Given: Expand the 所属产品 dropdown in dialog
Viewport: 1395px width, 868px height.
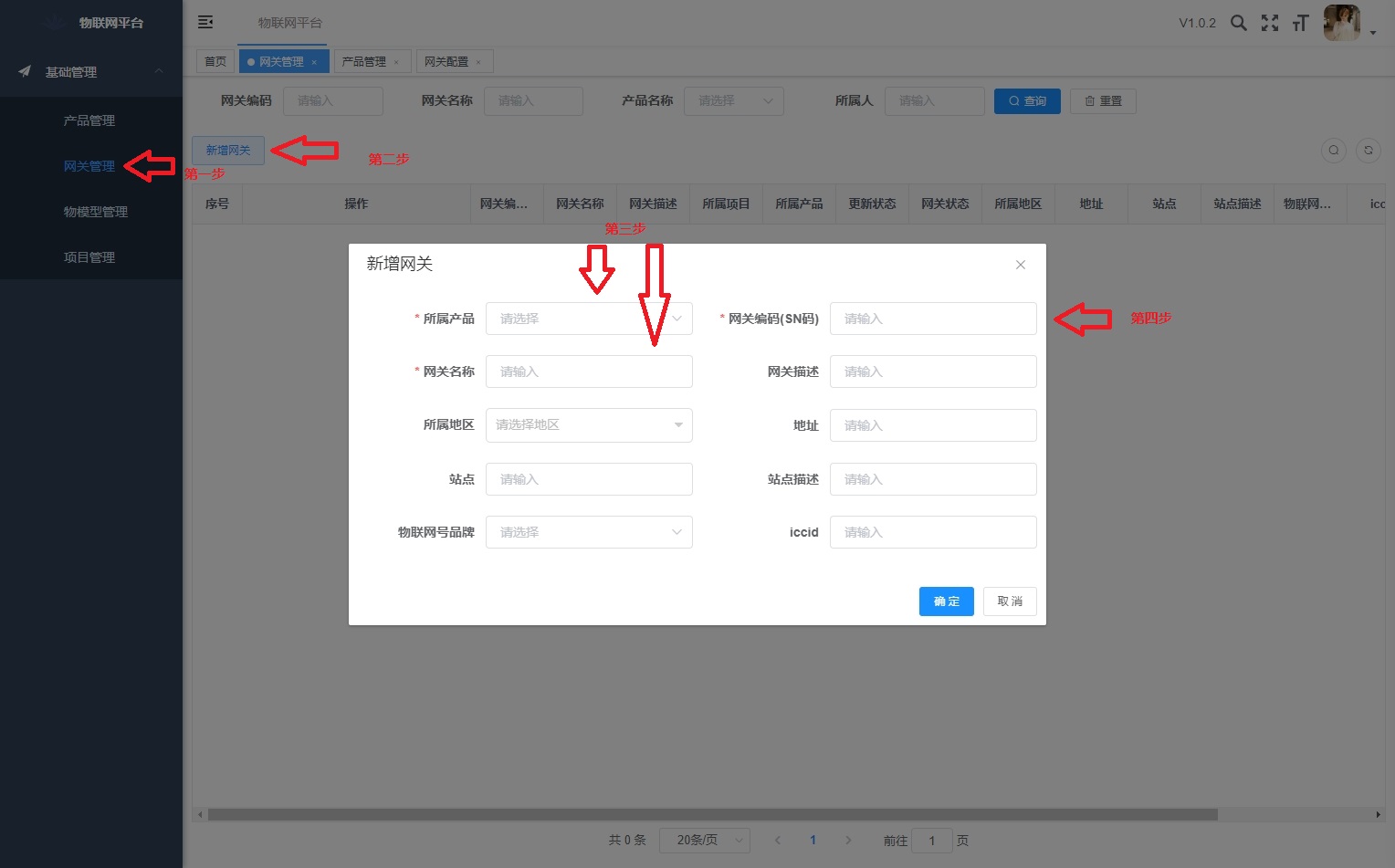Looking at the screenshot, I should pyautogui.click(x=589, y=319).
